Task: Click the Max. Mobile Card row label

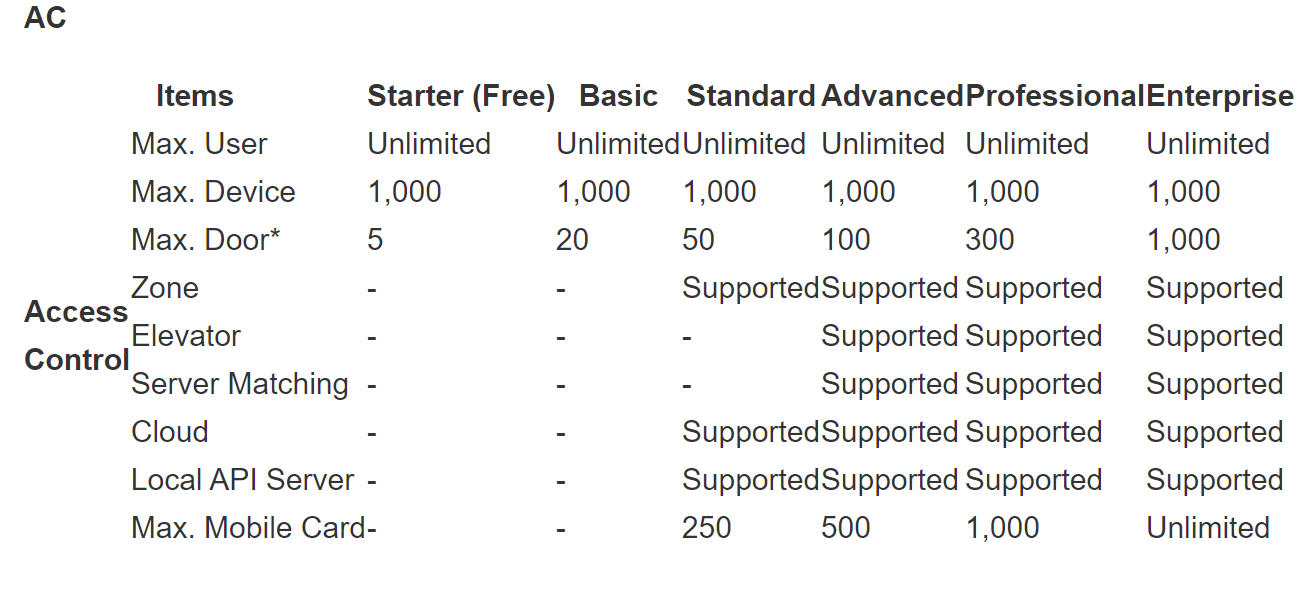Action: (248, 528)
